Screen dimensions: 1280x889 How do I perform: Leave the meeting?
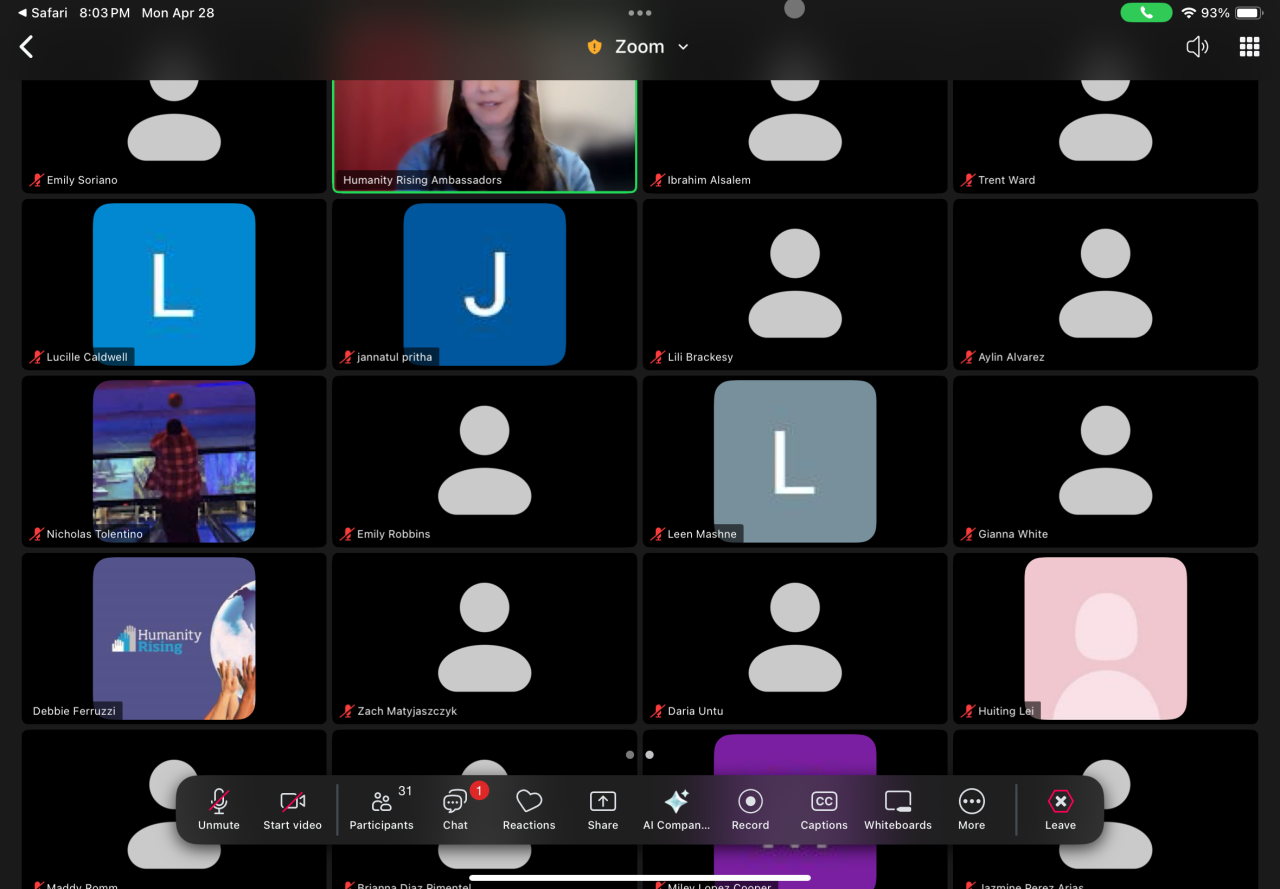click(x=1060, y=809)
